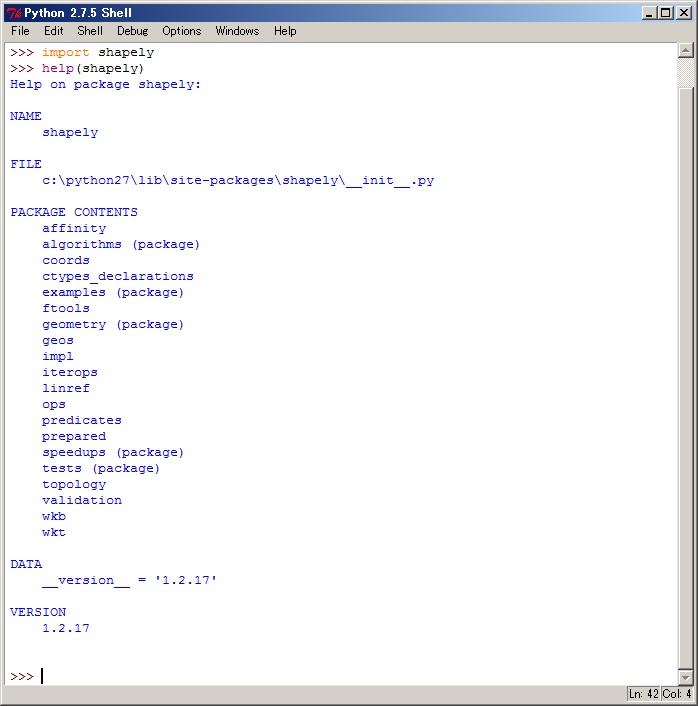Image resolution: width=698 pixels, height=706 pixels.
Task: Click the Ln: 42 status indicator
Action: (643, 694)
